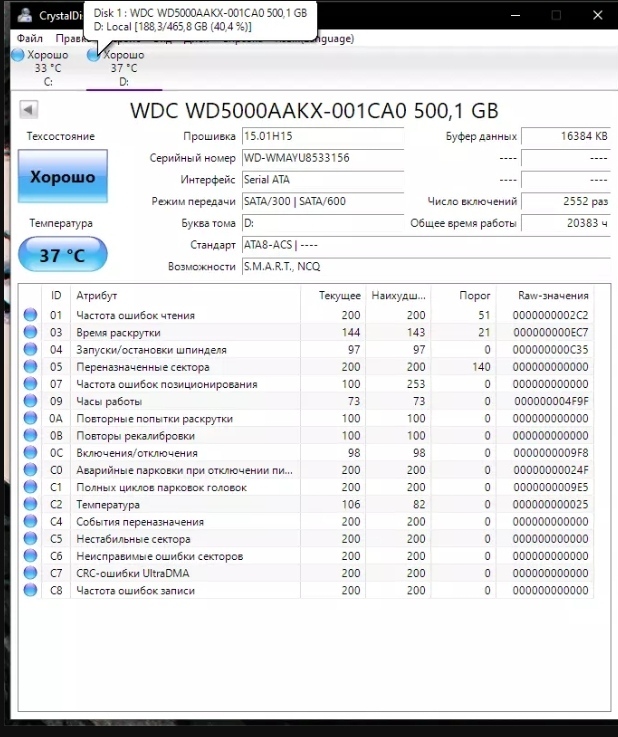Click status circle of attribute C1
This screenshot has width=618, height=737.
[31, 487]
